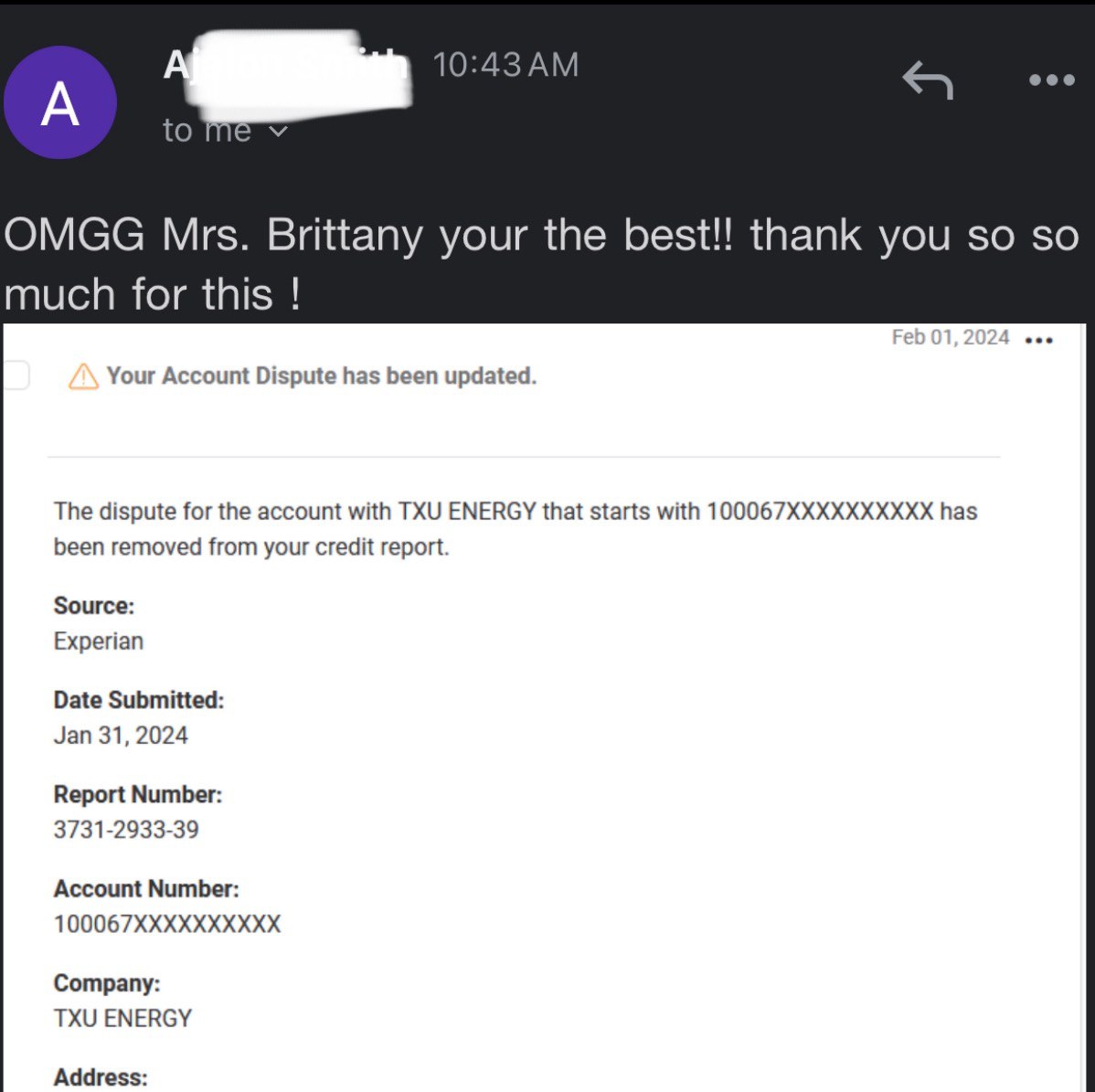Expand recipient details chevron next to "to me"

[x=278, y=132]
